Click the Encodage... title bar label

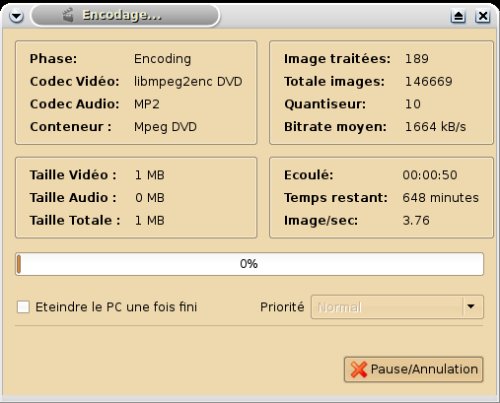[122, 15]
